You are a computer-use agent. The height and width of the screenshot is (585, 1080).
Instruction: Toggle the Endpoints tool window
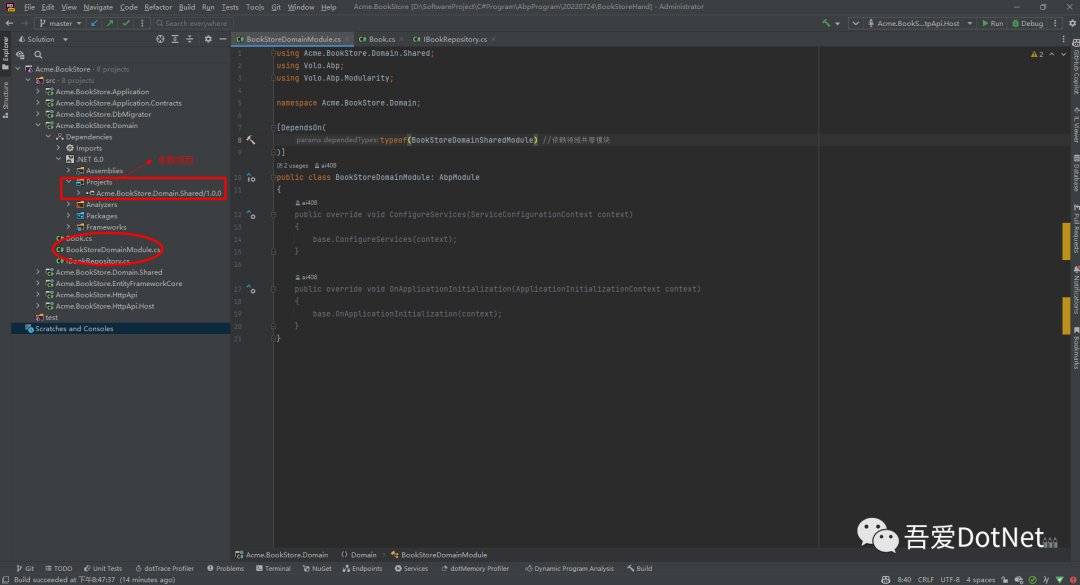pyautogui.click(x=362, y=568)
